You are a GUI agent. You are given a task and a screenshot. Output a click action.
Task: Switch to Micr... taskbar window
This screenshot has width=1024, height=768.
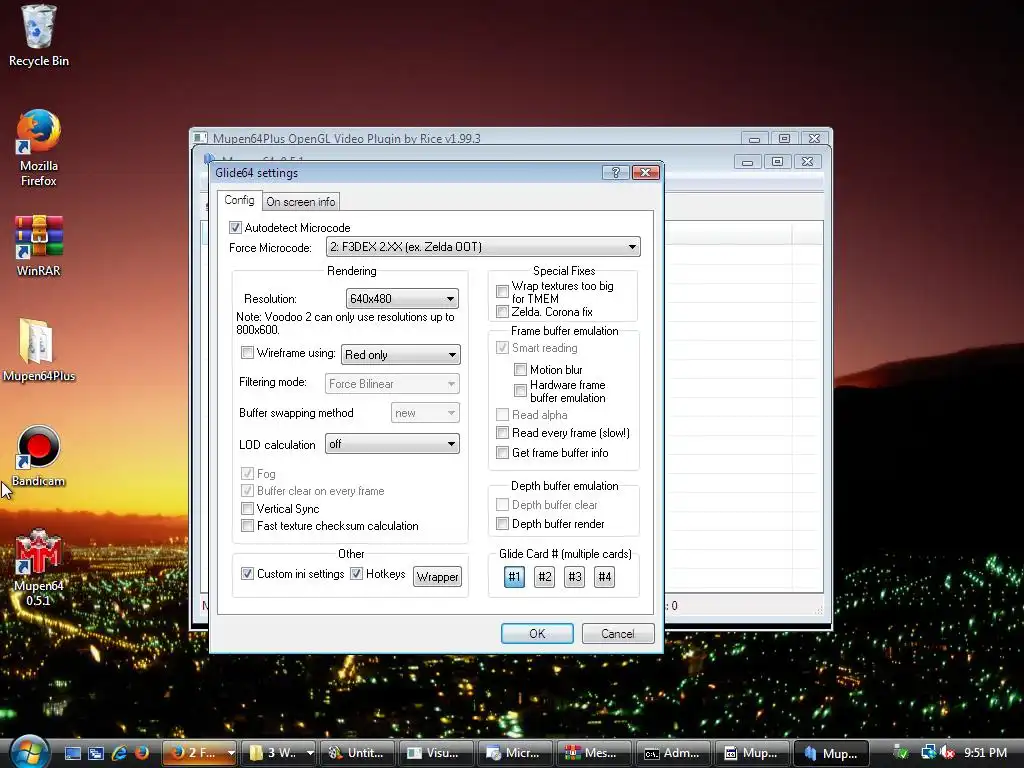click(x=515, y=753)
